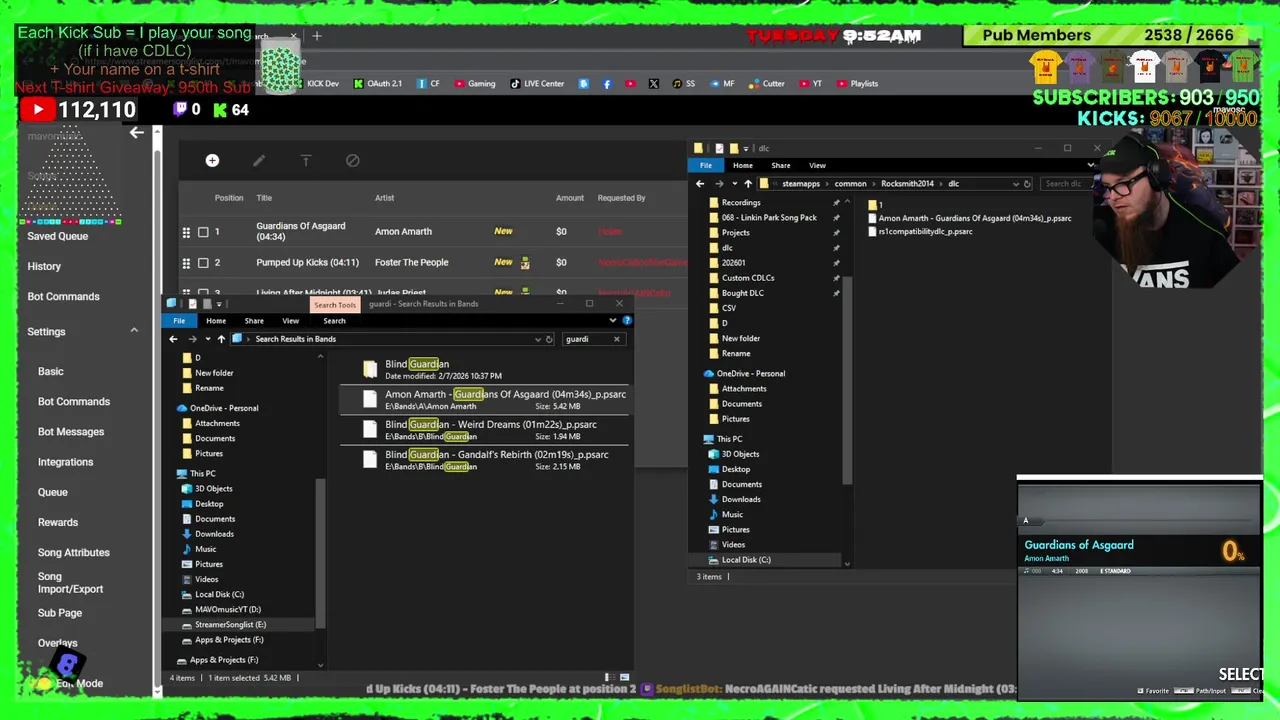Open address history dropdown in search window
This screenshot has height=720, width=1280.
(537, 339)
